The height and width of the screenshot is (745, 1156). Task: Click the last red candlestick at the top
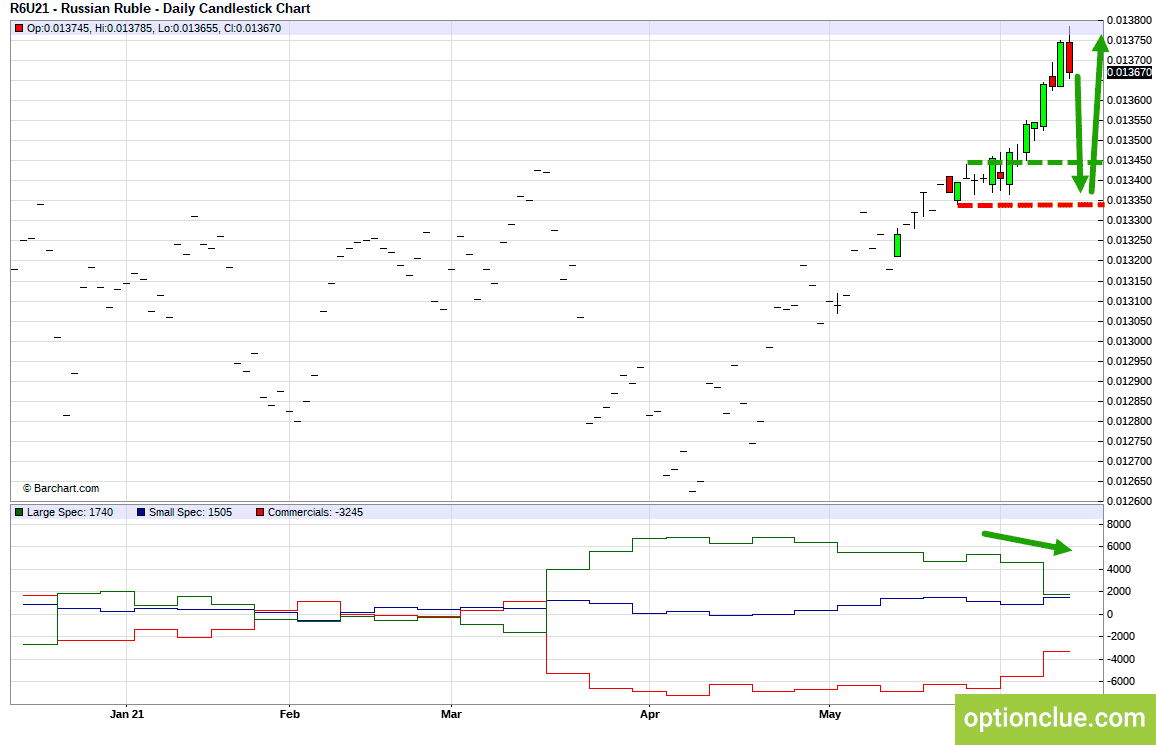1069,57
